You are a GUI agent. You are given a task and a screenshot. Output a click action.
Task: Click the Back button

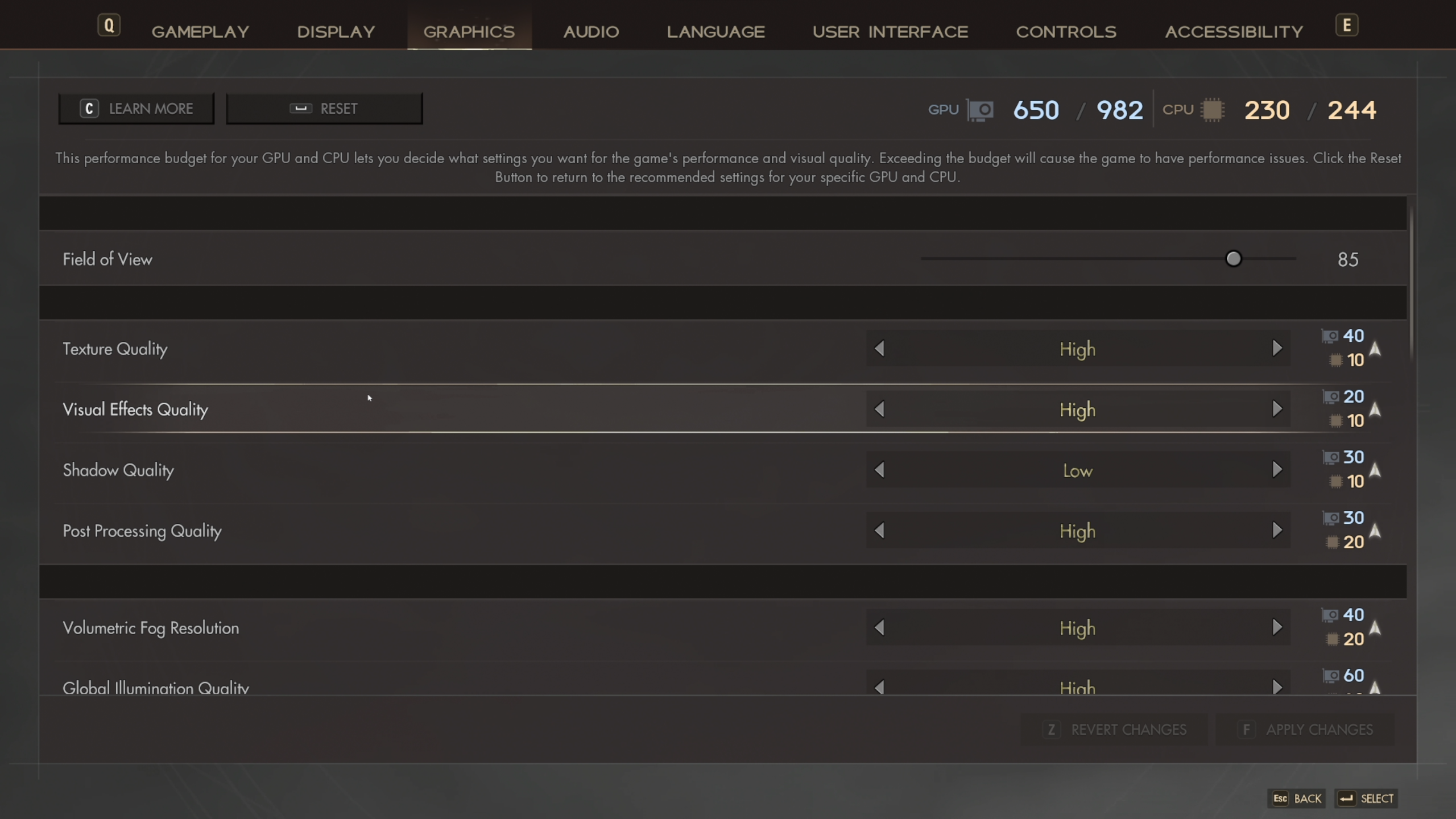point(1297,799)
